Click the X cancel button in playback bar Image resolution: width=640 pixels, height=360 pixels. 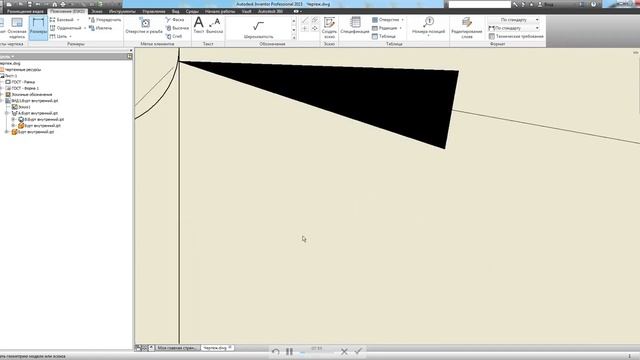[344, 351]
